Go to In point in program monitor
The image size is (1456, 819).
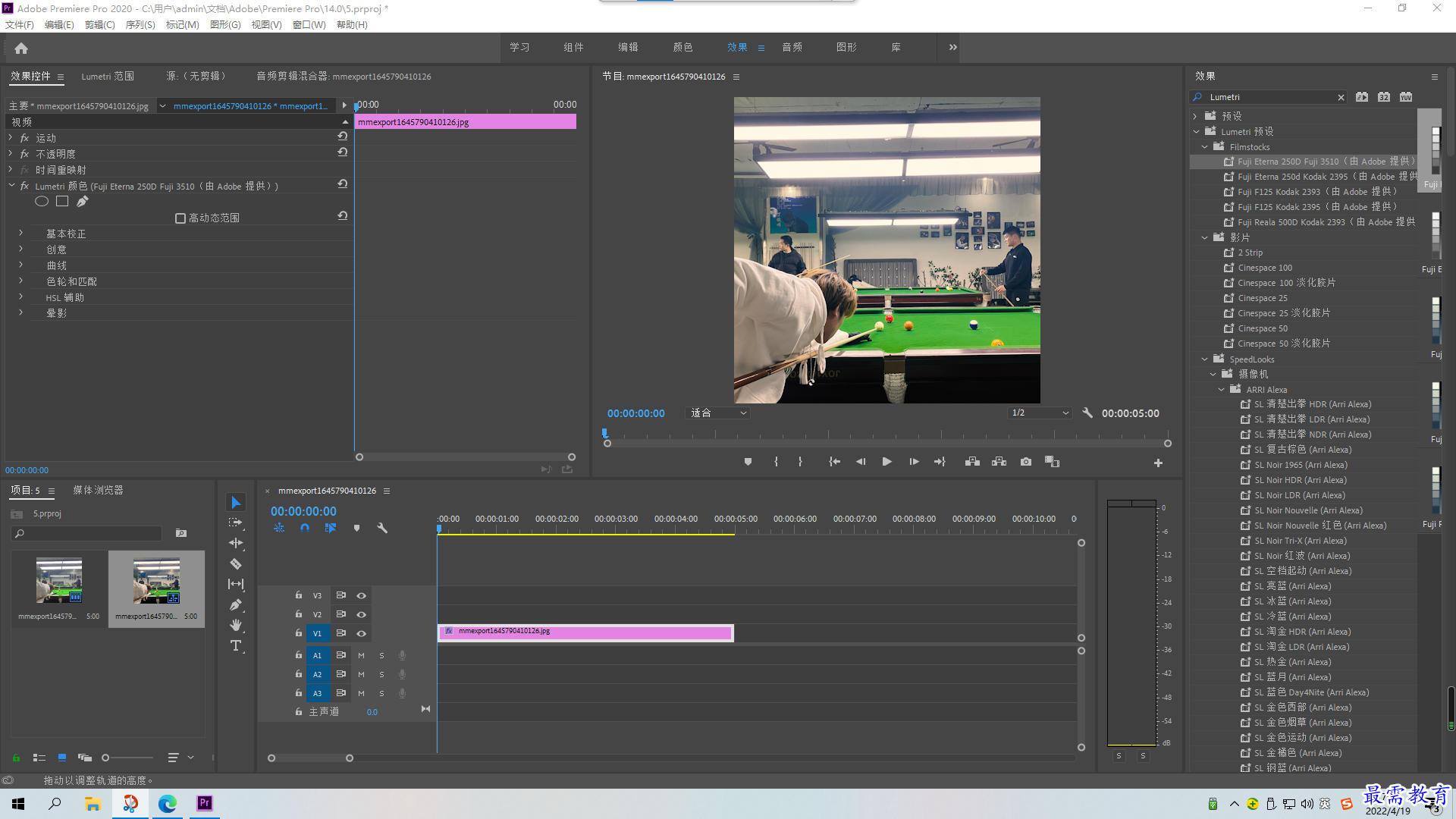(x=834, y=462)
